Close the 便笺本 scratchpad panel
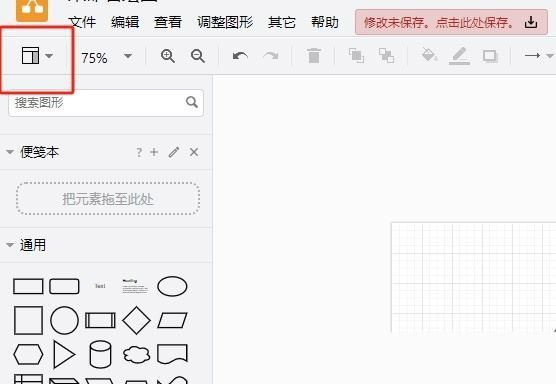The width and height of the screenshot is (556, 384). point(194,152)
